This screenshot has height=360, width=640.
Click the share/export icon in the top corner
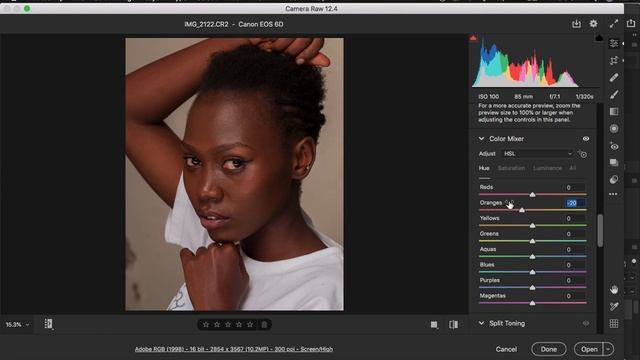(x=631, y=23)
